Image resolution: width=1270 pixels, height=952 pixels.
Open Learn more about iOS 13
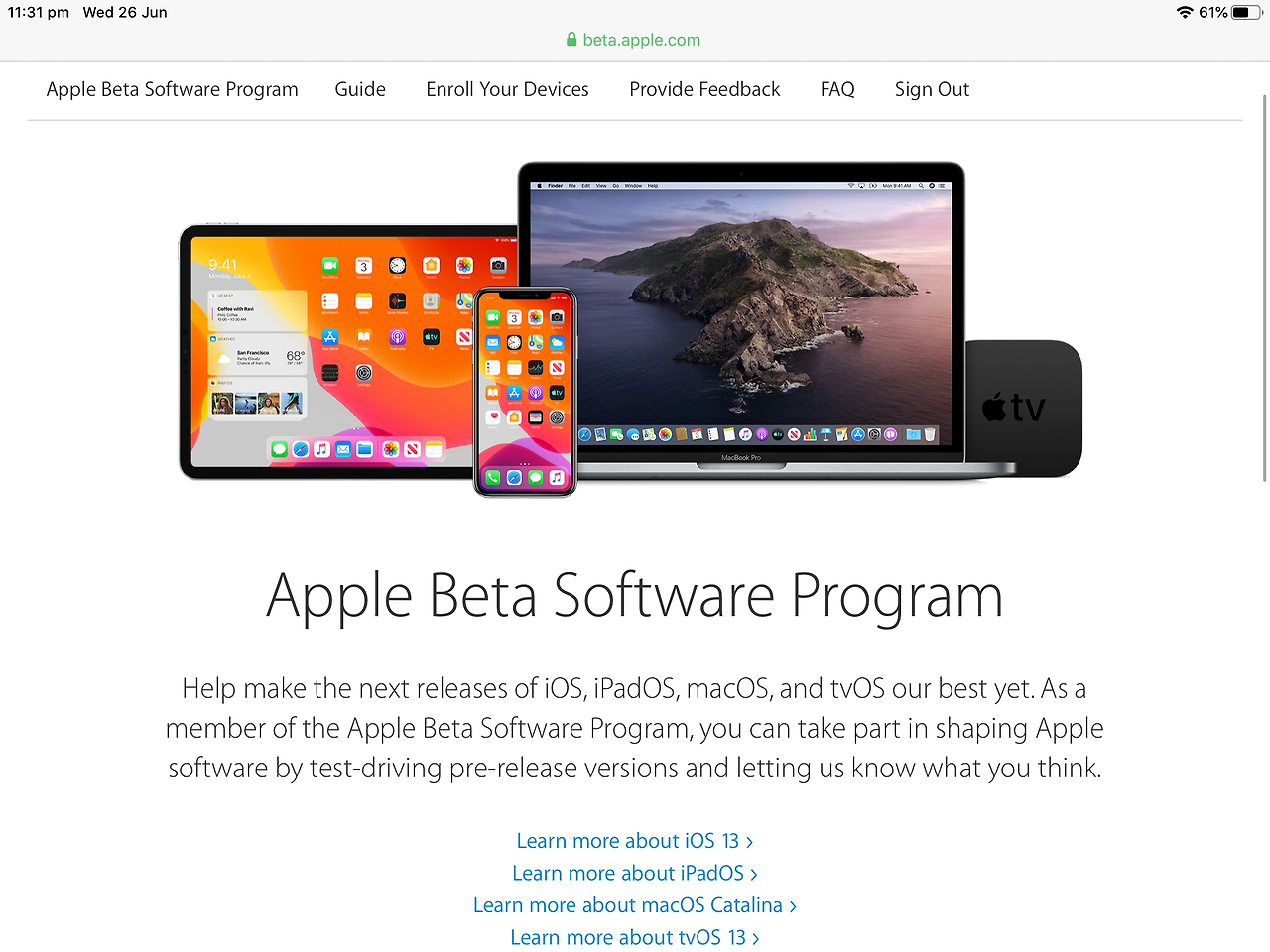[x=635, y=841]
